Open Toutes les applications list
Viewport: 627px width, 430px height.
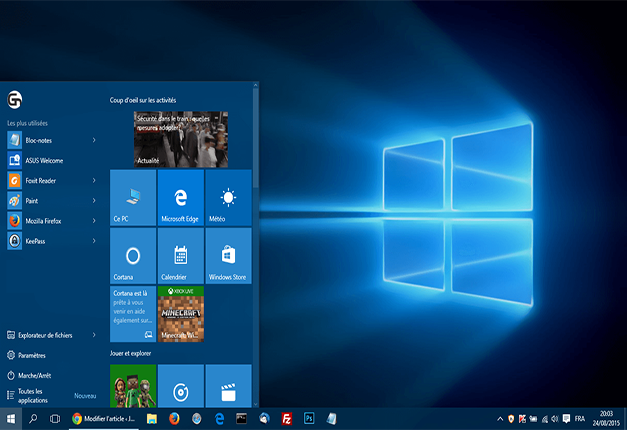pos(30,395)
